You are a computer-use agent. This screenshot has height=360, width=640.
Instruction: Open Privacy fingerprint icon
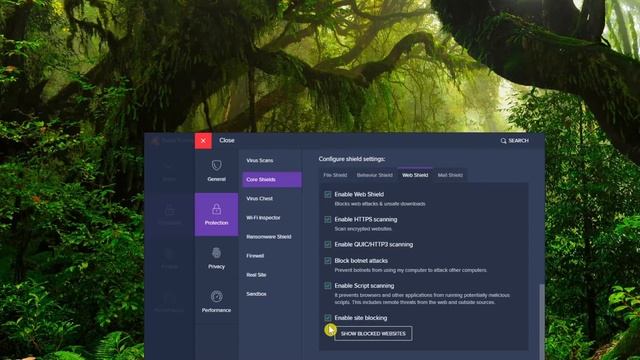pos(216,253)
